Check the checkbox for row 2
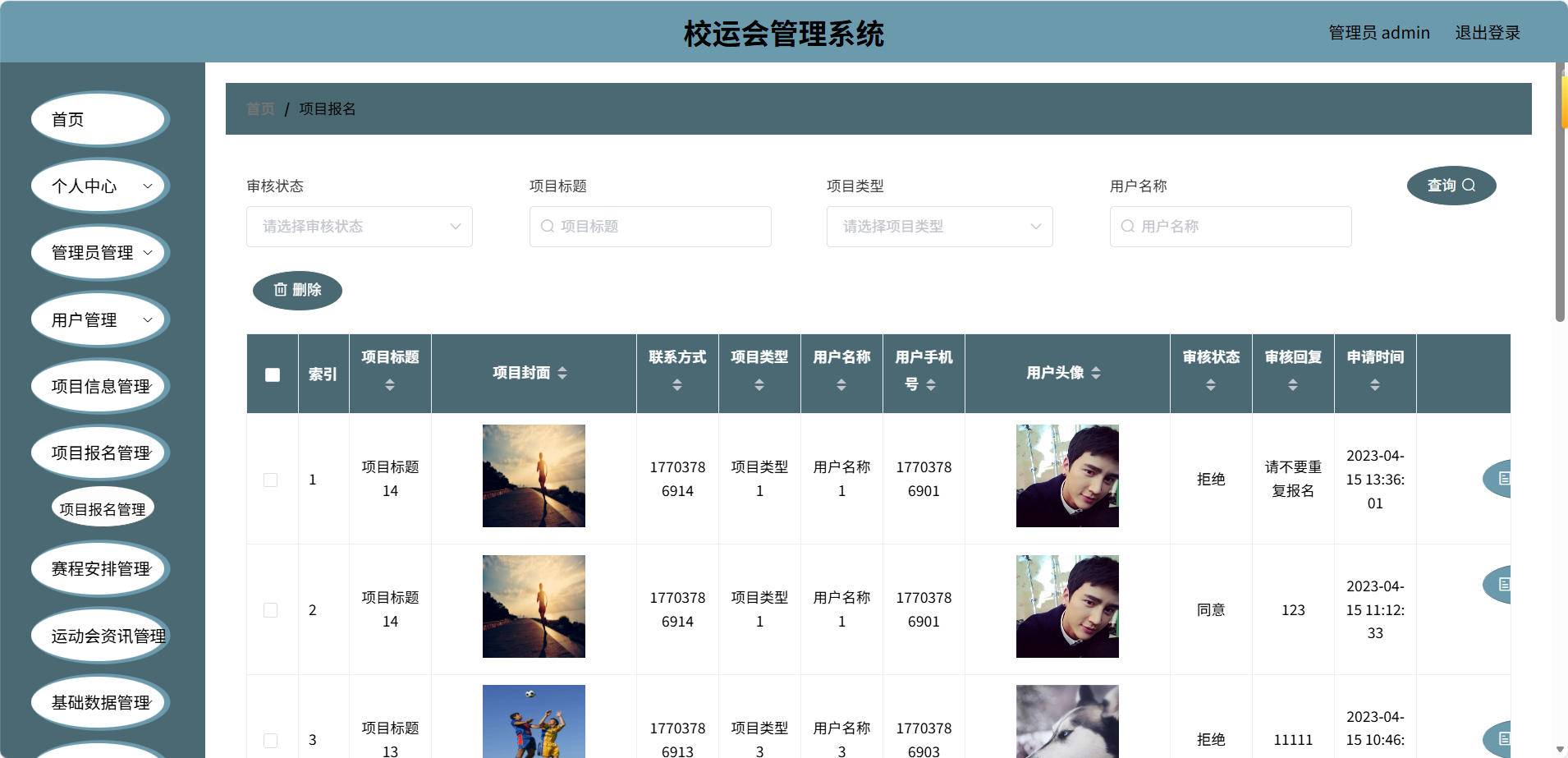The height and width of the screenshot is (758, 1568). [270, 610]
